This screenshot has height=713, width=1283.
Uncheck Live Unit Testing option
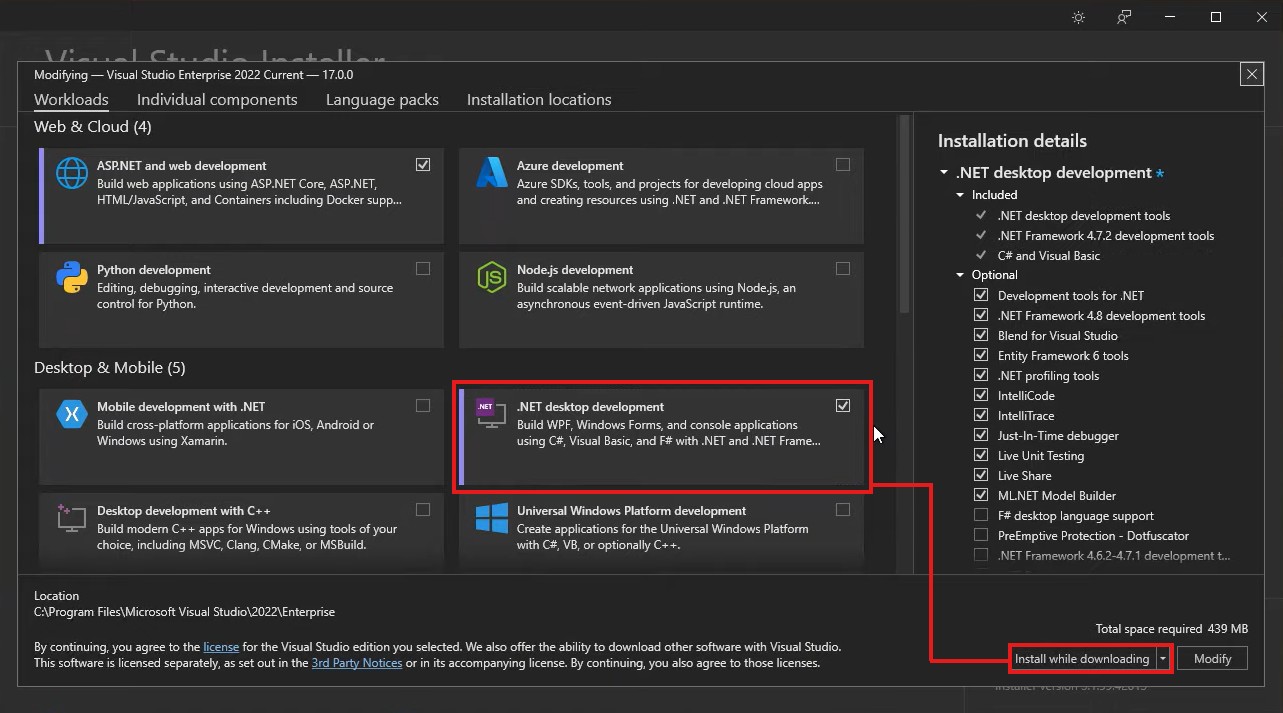click(x=981, y=455)
